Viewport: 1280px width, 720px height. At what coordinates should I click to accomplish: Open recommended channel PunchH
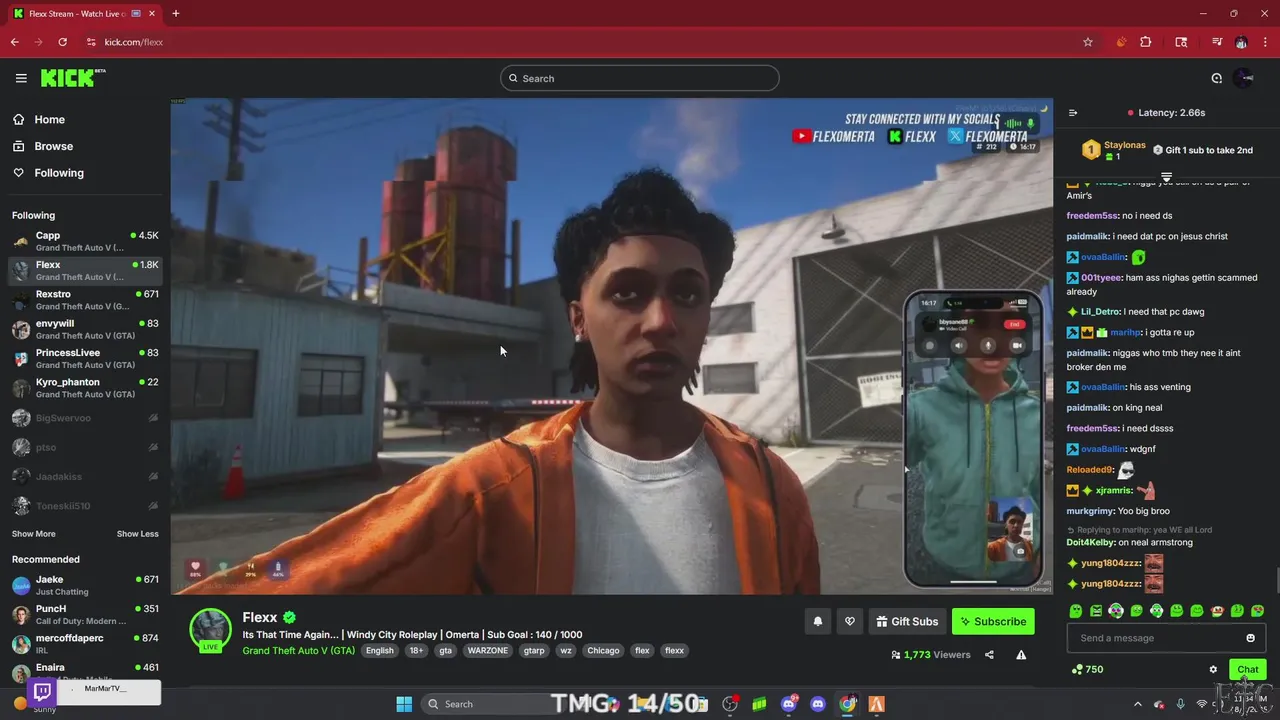pyautogui.click(x=85, y=614)
